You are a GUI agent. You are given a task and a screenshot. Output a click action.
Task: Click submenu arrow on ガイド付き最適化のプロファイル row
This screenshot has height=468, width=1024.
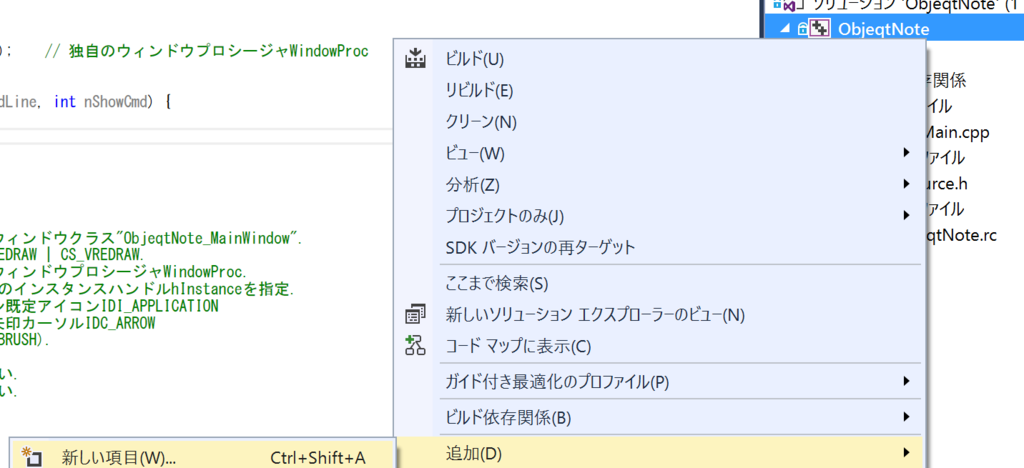click(906, 381)
